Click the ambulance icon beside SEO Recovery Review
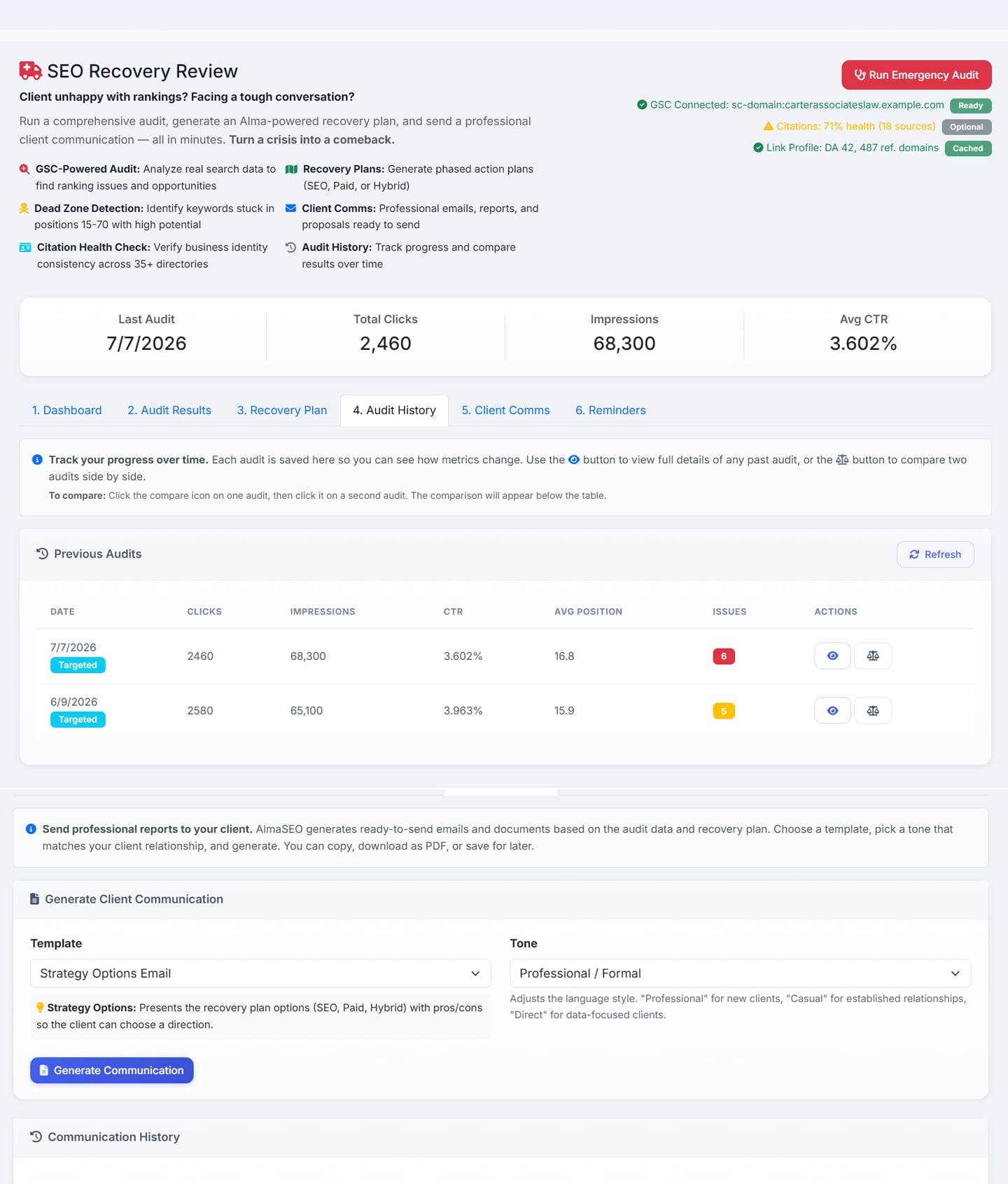Image resolution: width=1008 pixels, height=1184 pixels. tap(31, 71)
